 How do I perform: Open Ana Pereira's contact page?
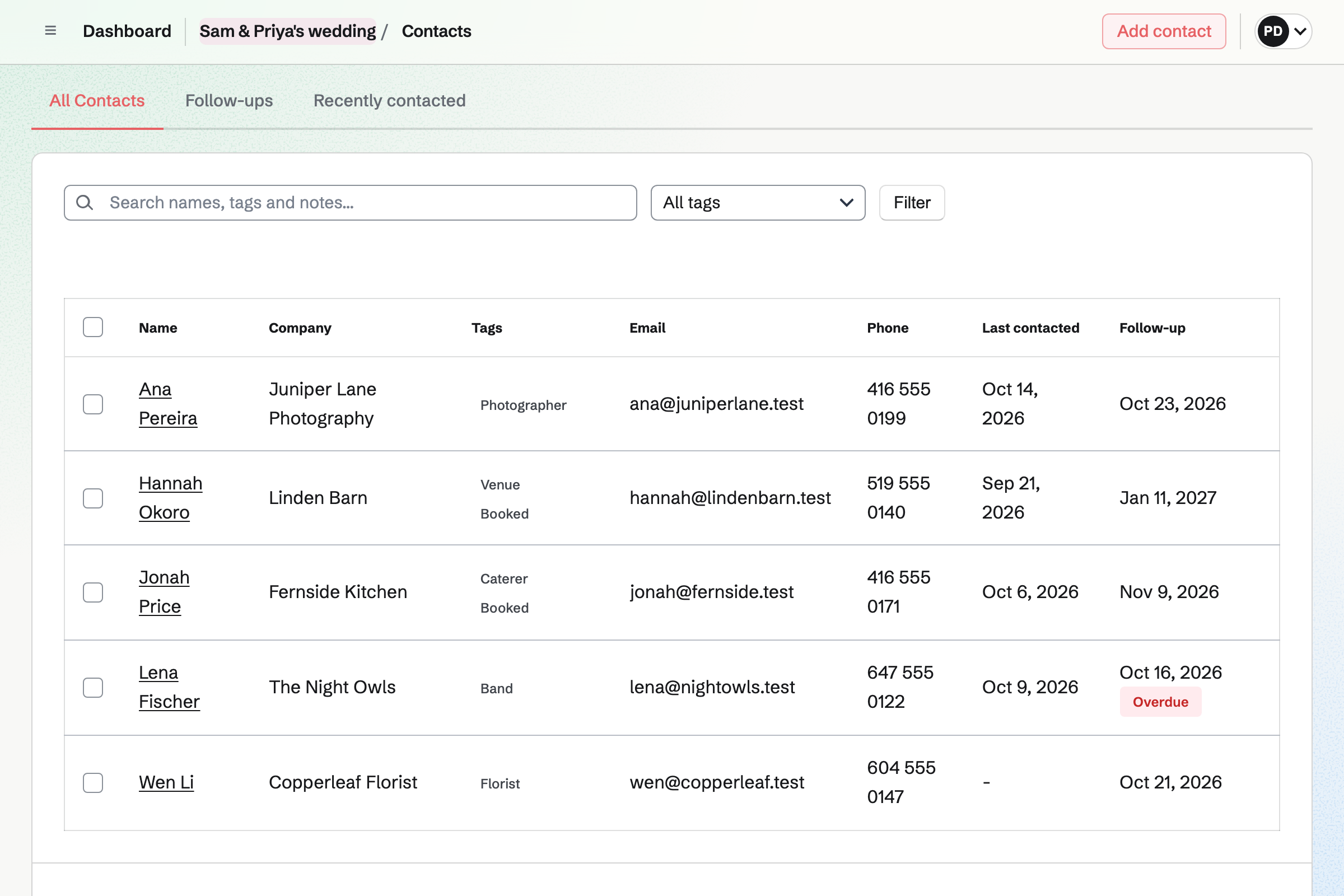[168, 403]
